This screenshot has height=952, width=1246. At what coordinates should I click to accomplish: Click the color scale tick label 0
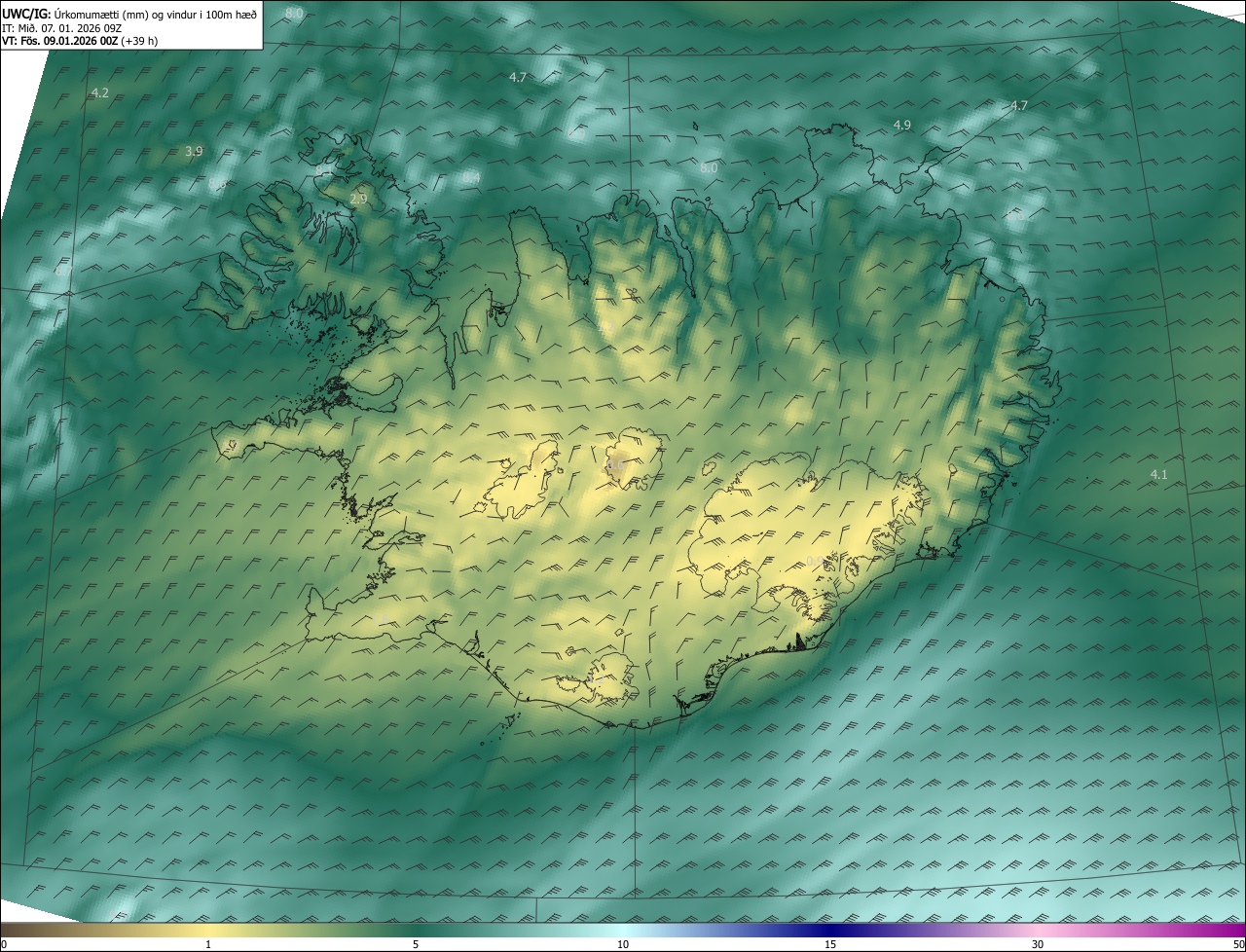(x=4, y=944)
